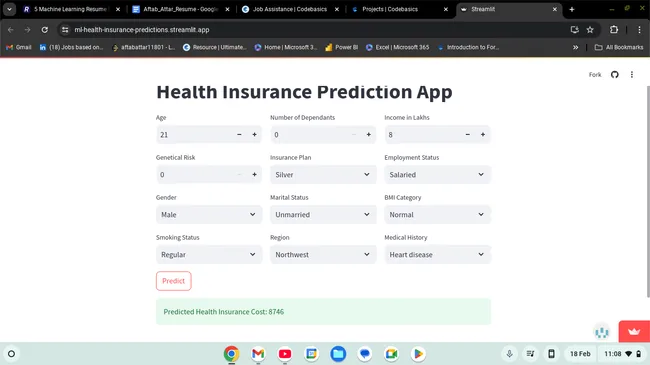Click the avatar icon near bottom right
This screenshot has height=365, width=650.
click(601, 332)
